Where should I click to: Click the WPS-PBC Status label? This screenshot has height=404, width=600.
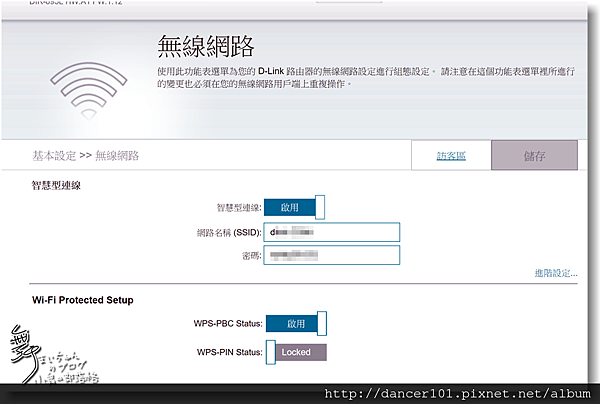228,324
